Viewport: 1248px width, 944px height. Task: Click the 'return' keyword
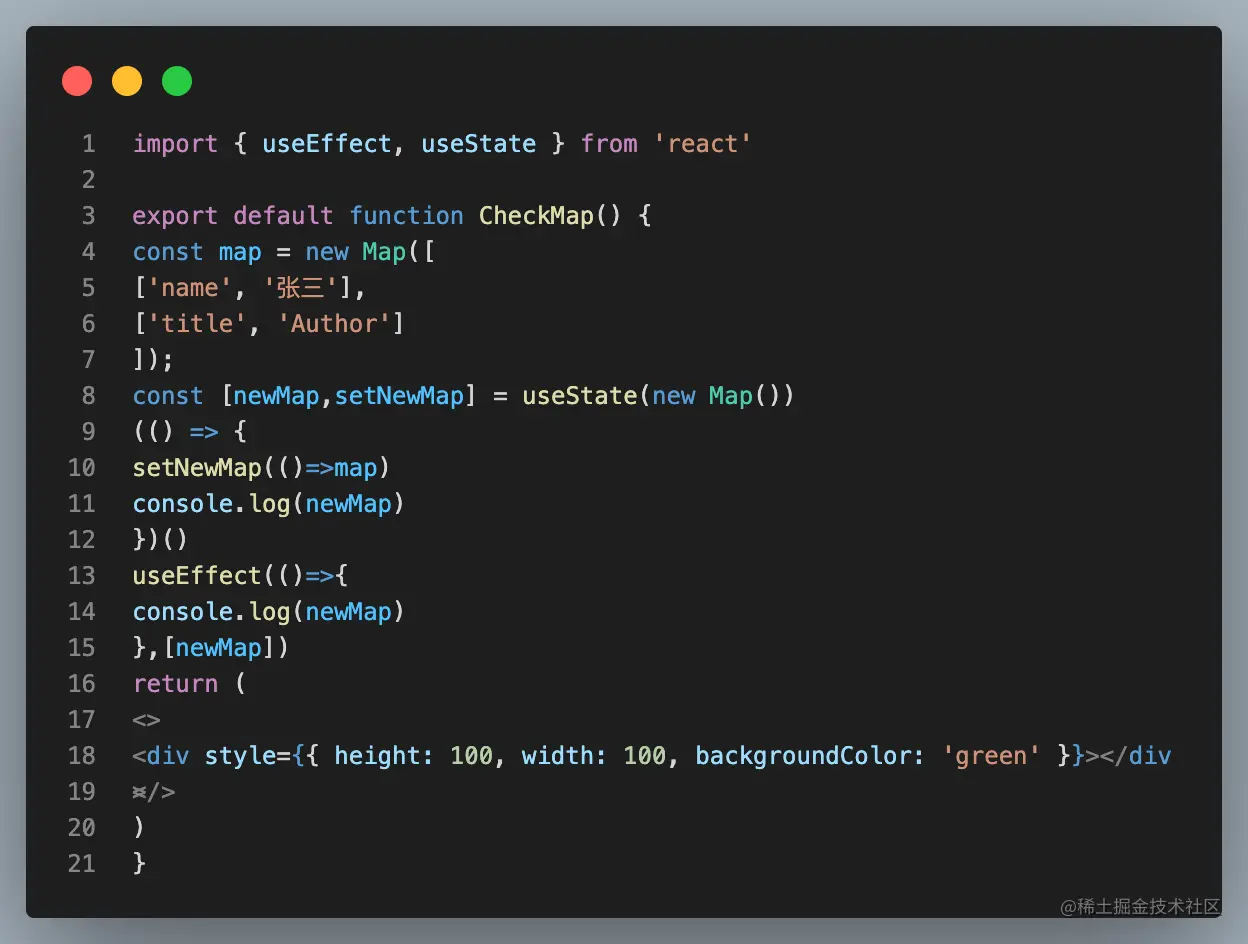pos(175,684)
